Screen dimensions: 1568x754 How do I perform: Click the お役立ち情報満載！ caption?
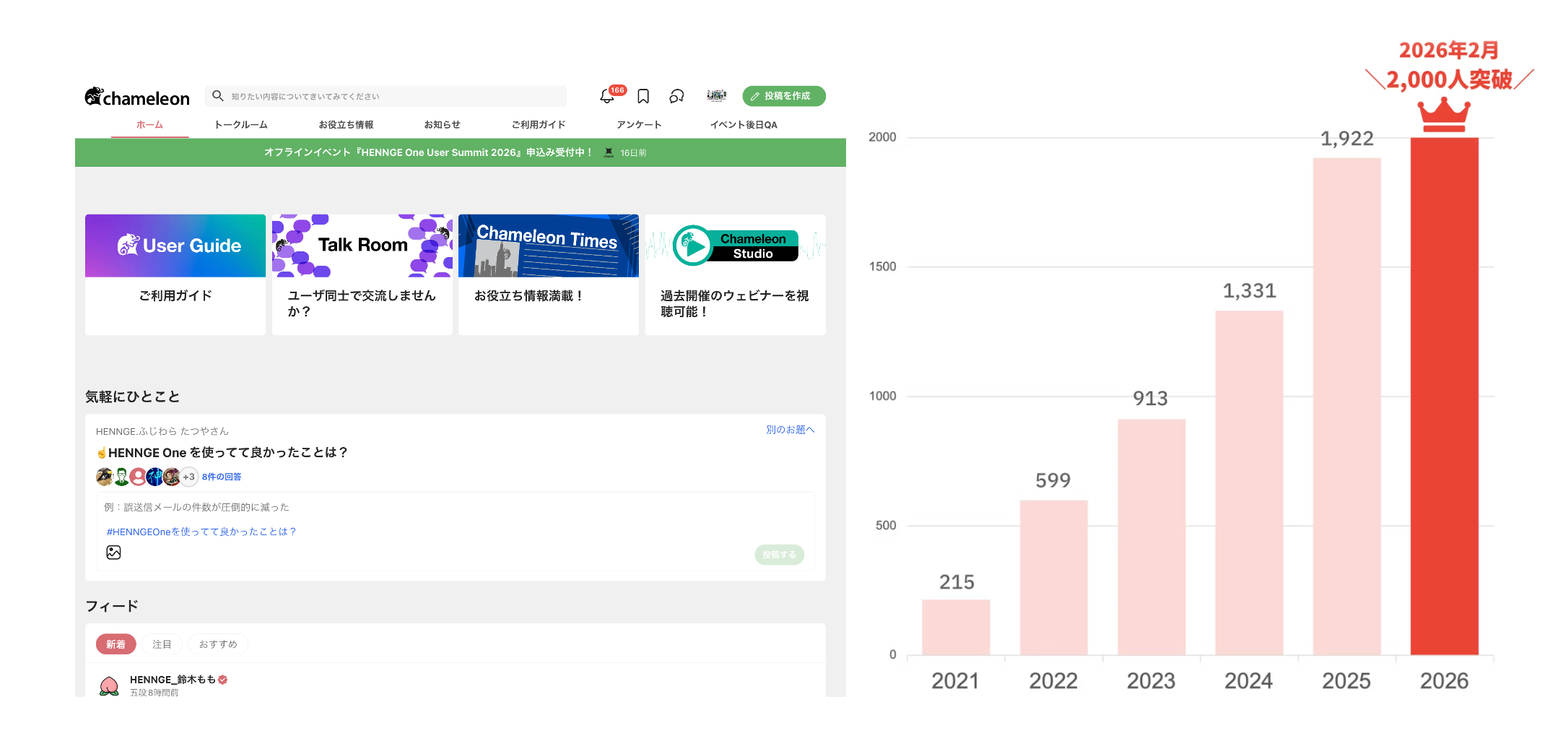pos(529,295)
